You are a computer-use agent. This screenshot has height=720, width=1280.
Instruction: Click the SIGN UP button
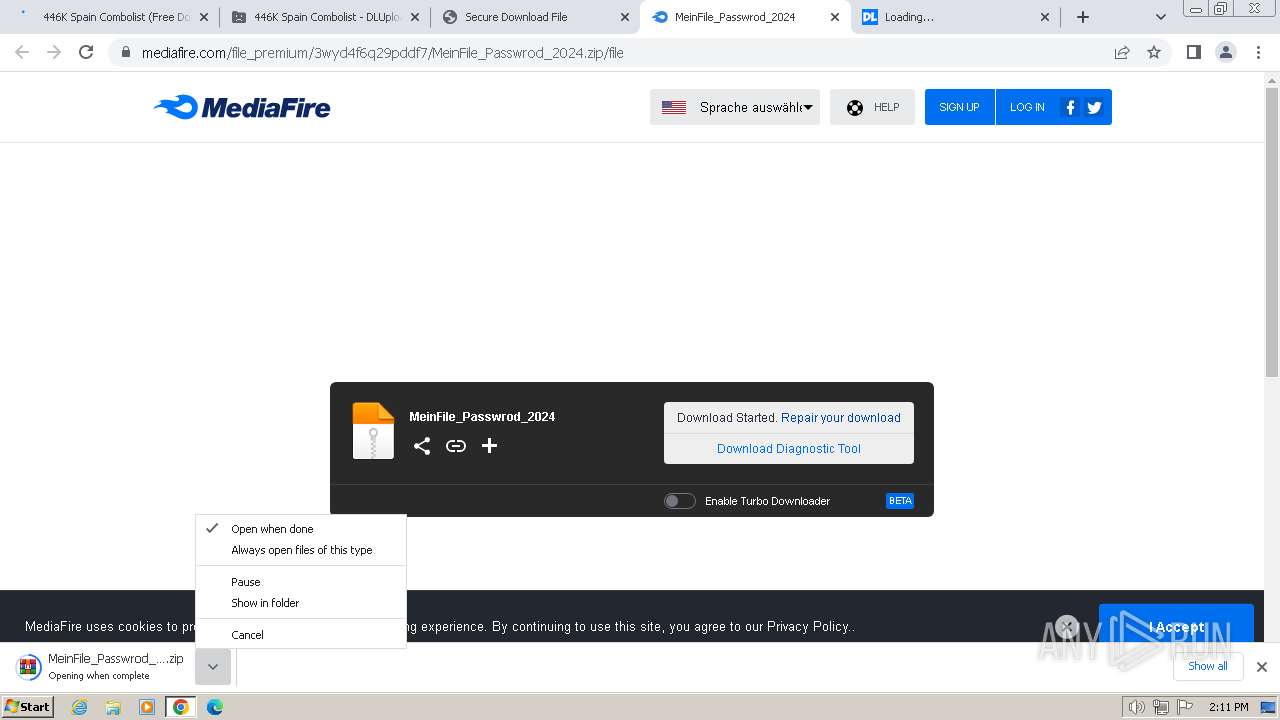point(959,107)
